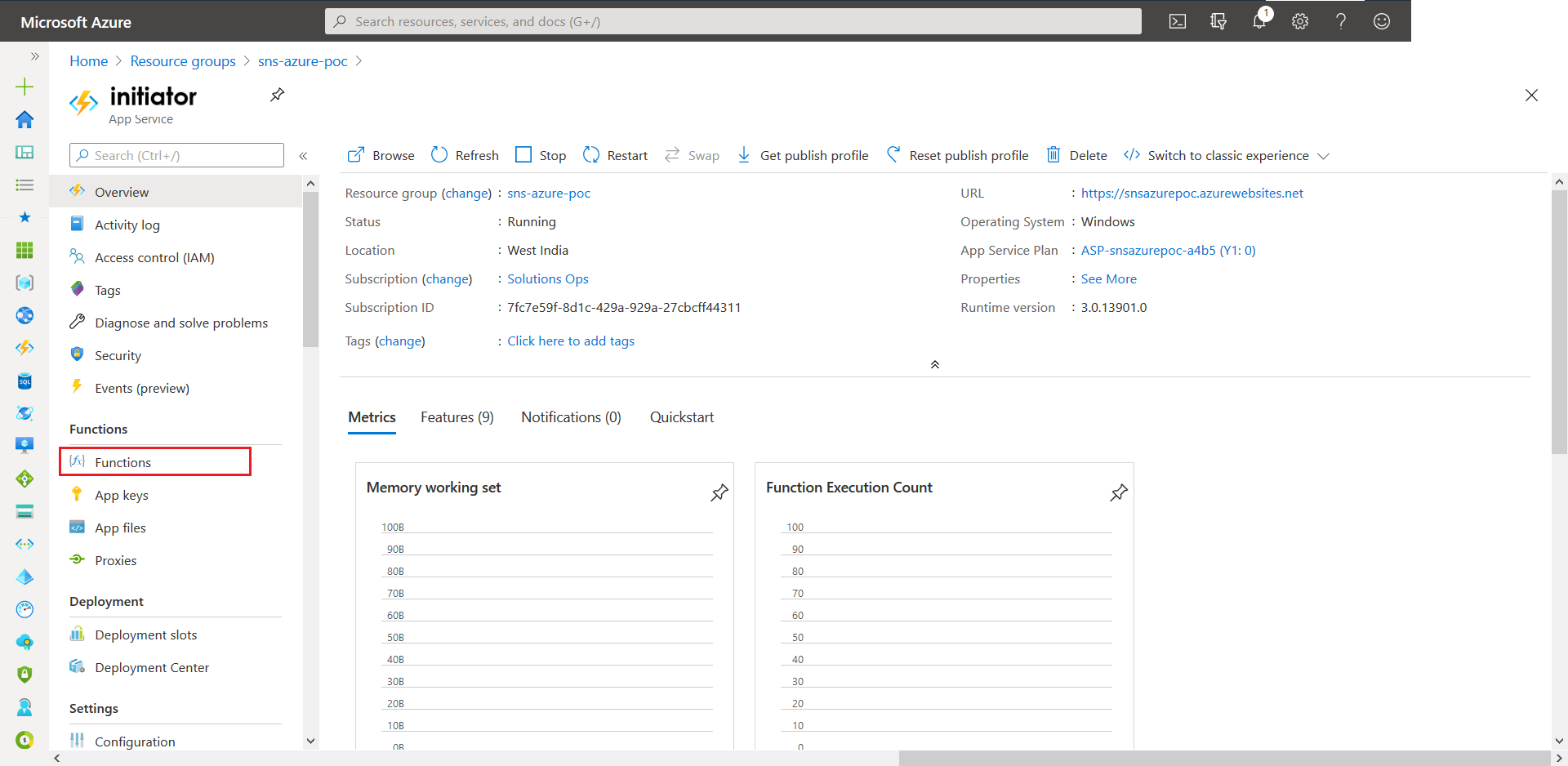Open All services list icon
Image resolution: width=1568 pixels, height=766 pixels.
click(x=24, y=185)
